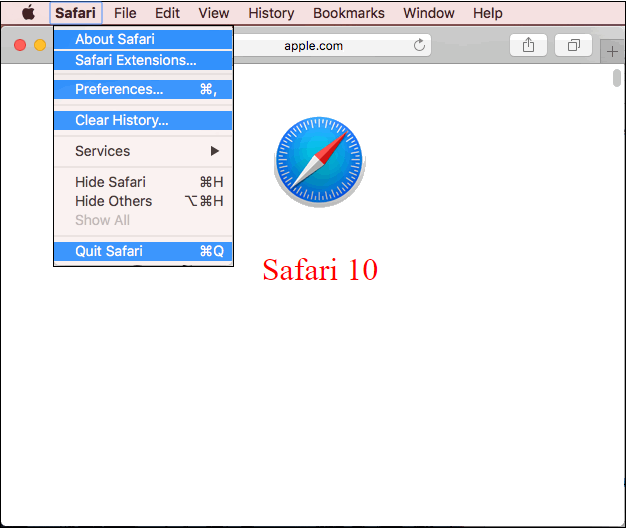Minimize window with yellow button
This screenshot has width=627, height=528.
pos(40,45)
